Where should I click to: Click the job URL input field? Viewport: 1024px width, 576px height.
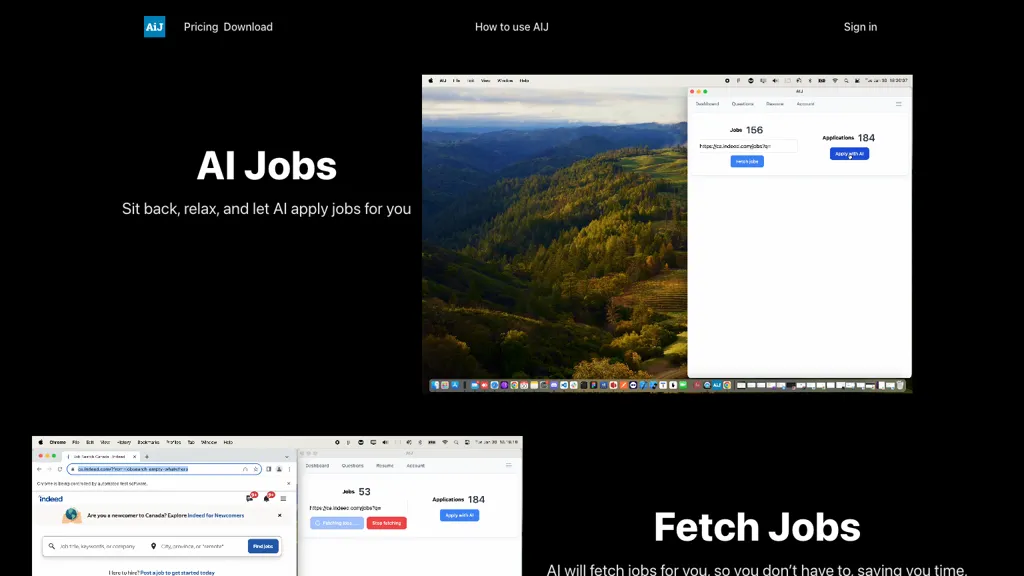[x=749, y=146]
